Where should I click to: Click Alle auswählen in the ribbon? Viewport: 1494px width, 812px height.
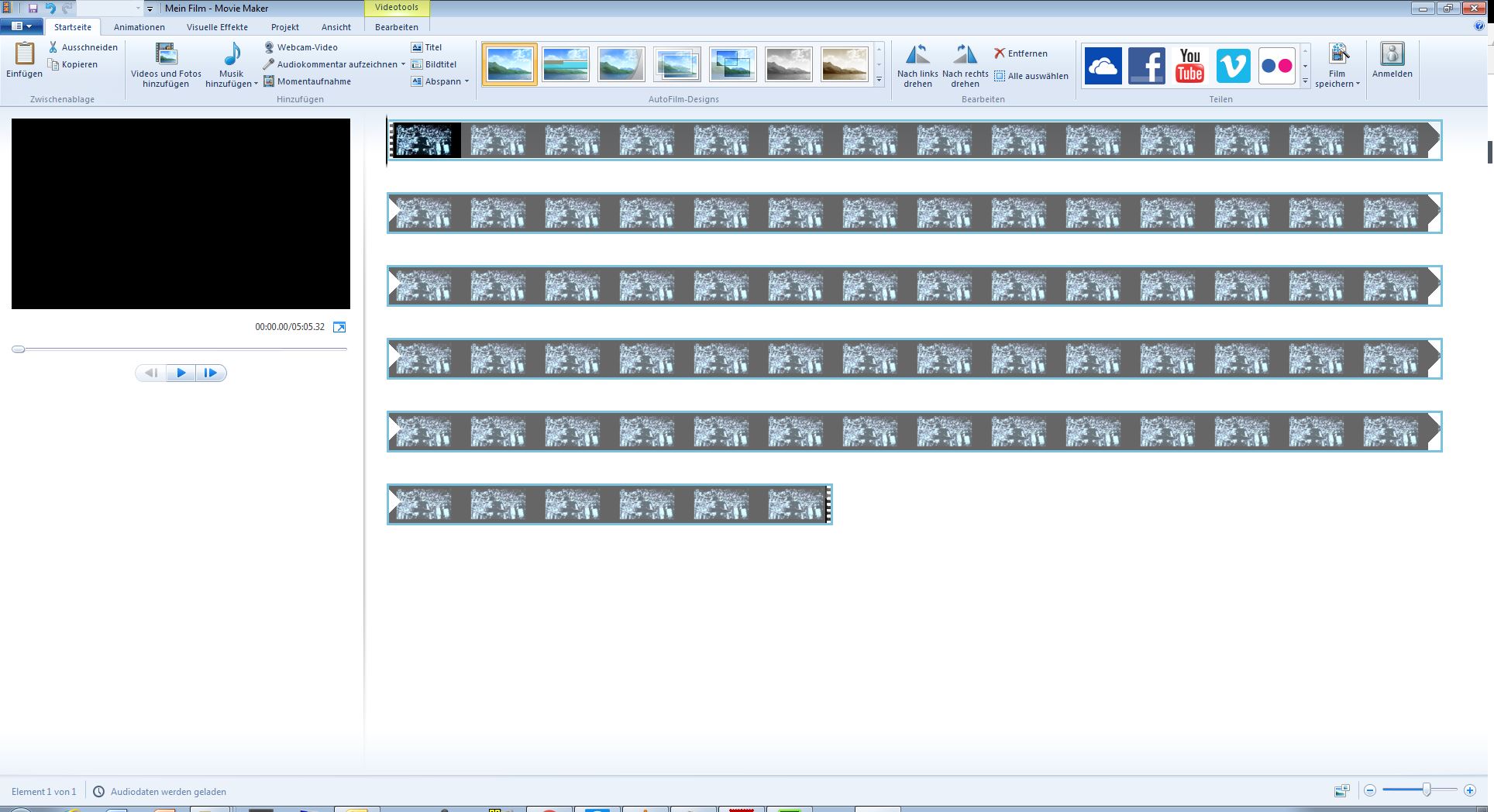click(1031, 76)
